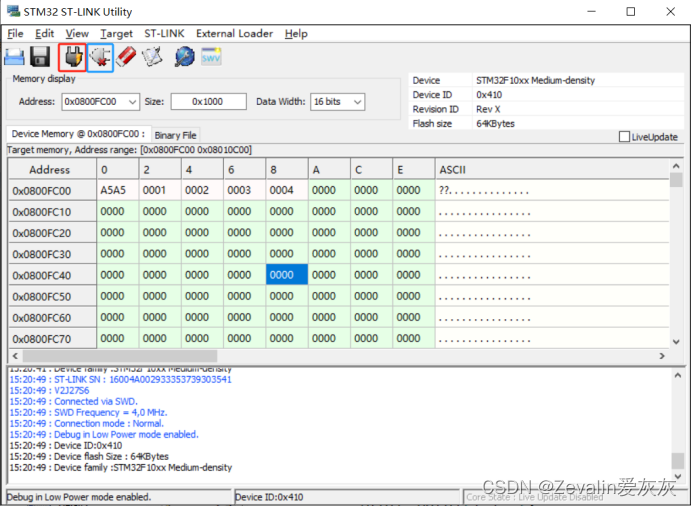692x506 pixels.
Task: Open Program and verify icon
Action: tap(152, 57)
